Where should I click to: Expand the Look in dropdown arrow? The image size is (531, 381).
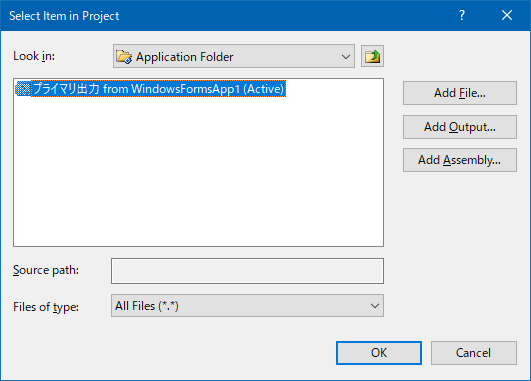(x=346, y=57)
